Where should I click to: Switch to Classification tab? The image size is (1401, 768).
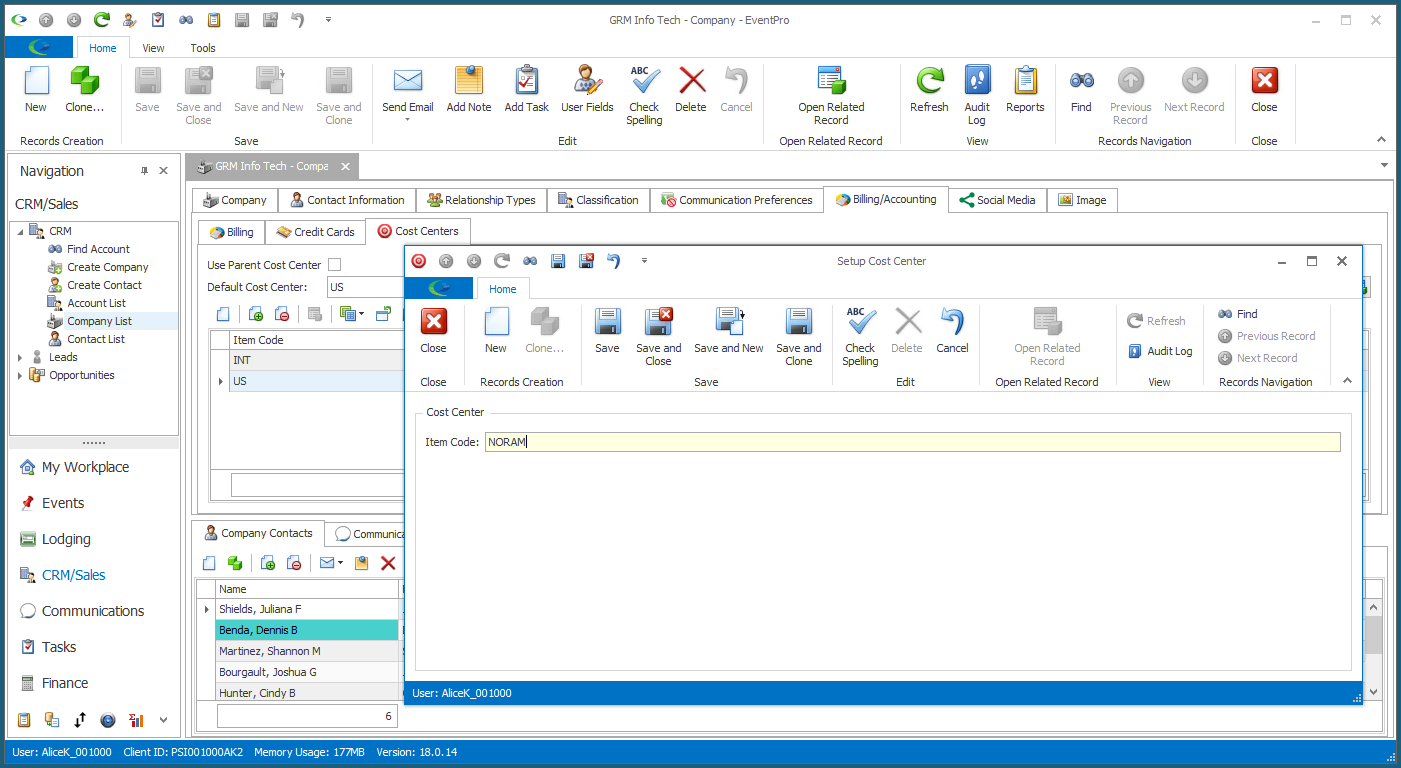pos(598,200)
